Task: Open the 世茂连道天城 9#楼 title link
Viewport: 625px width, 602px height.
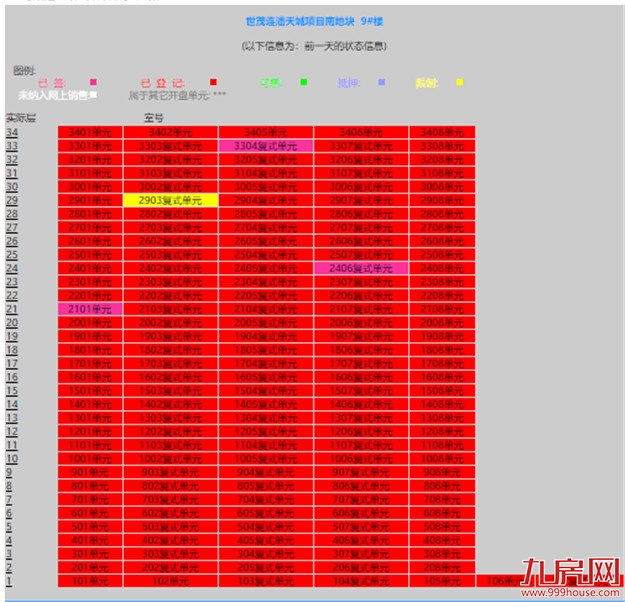Action: [x=315, y=21]
